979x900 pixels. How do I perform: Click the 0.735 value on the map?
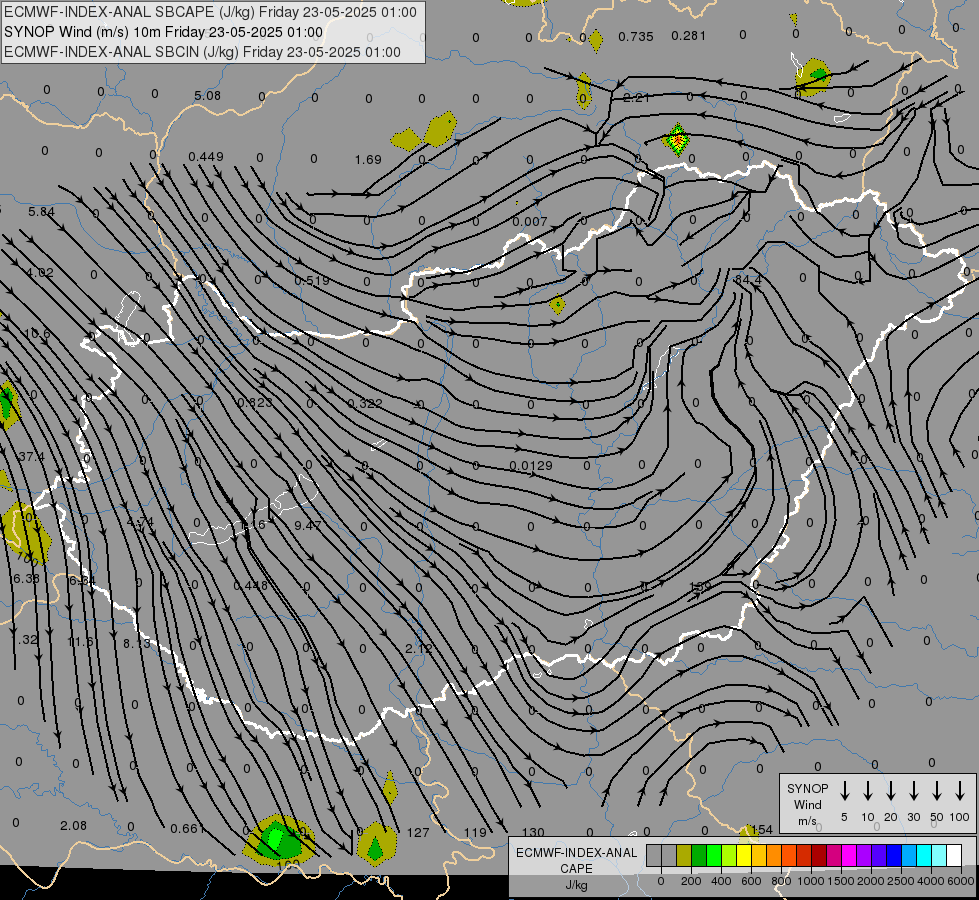[x=636, y=36]
